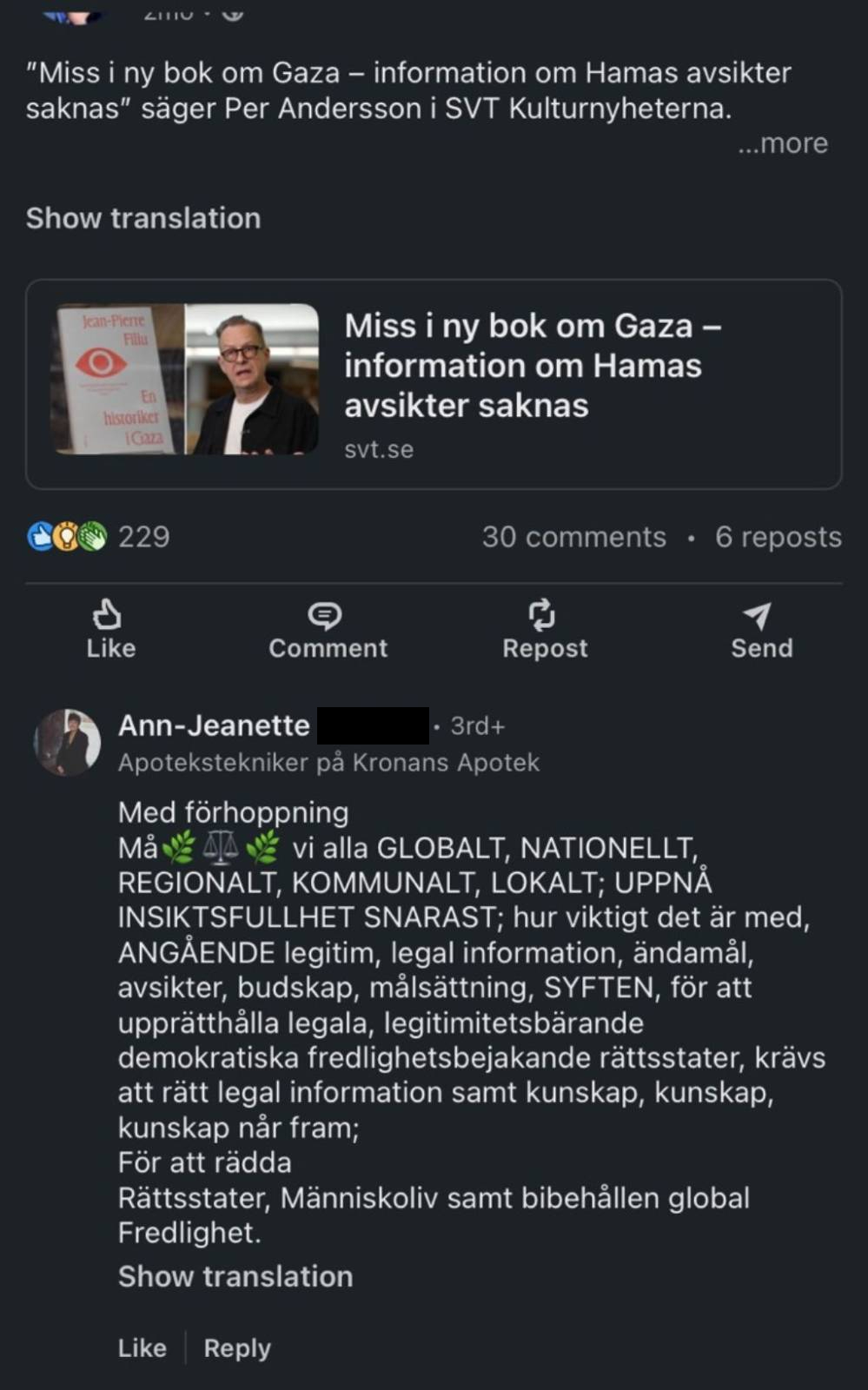Tap the Repost arrows icon
This screenshot has width=868, height=1390.
(x=542, y=615)
